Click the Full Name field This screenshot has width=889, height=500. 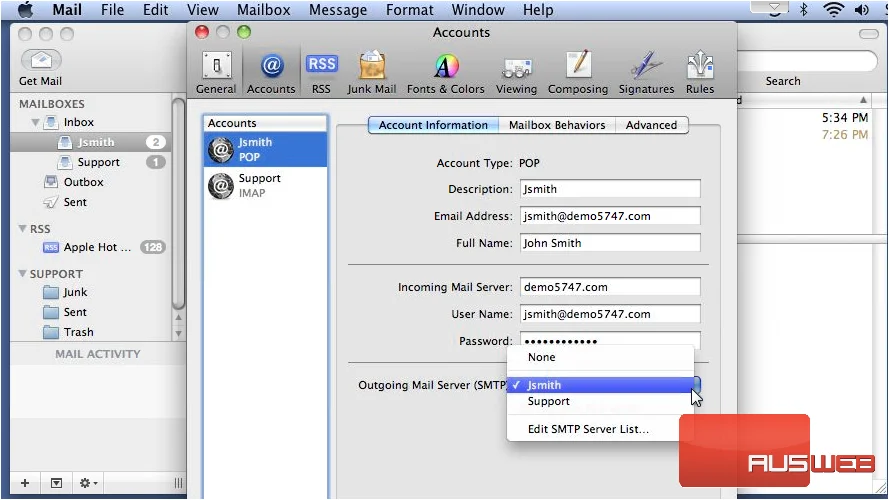[x=610, y=243]
